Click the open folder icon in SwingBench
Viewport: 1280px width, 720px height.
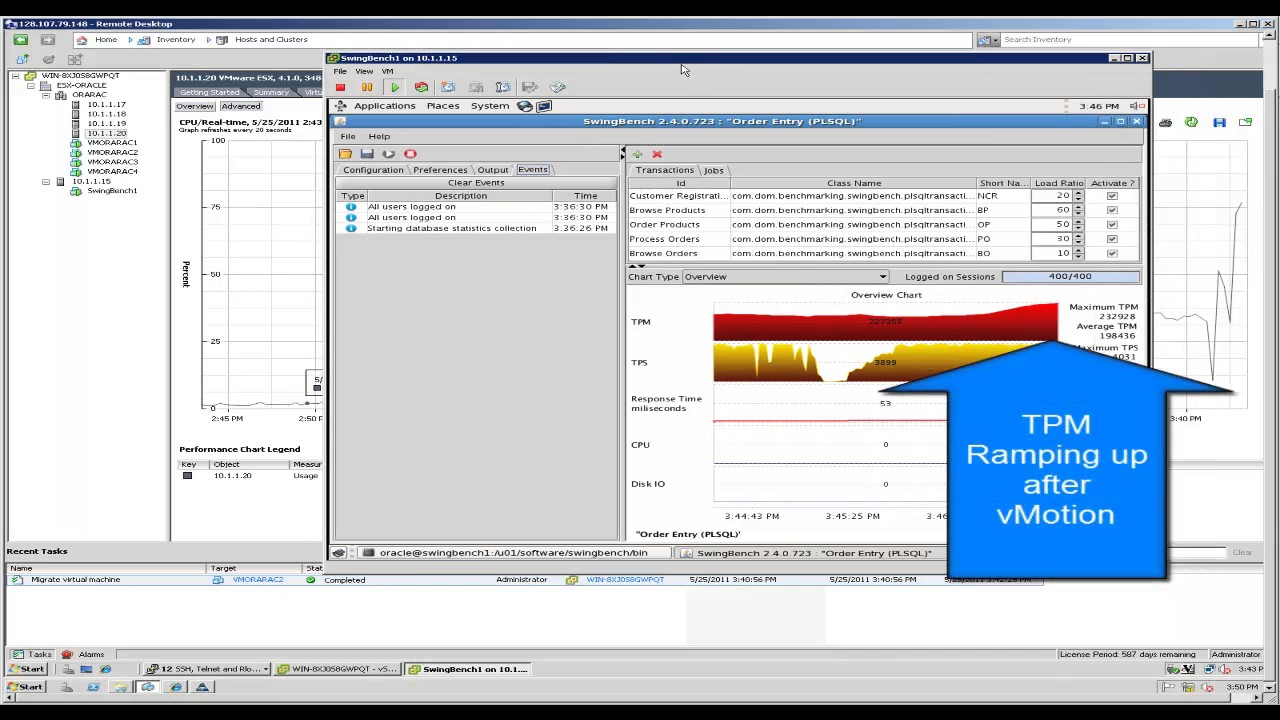tap(345, 154)
